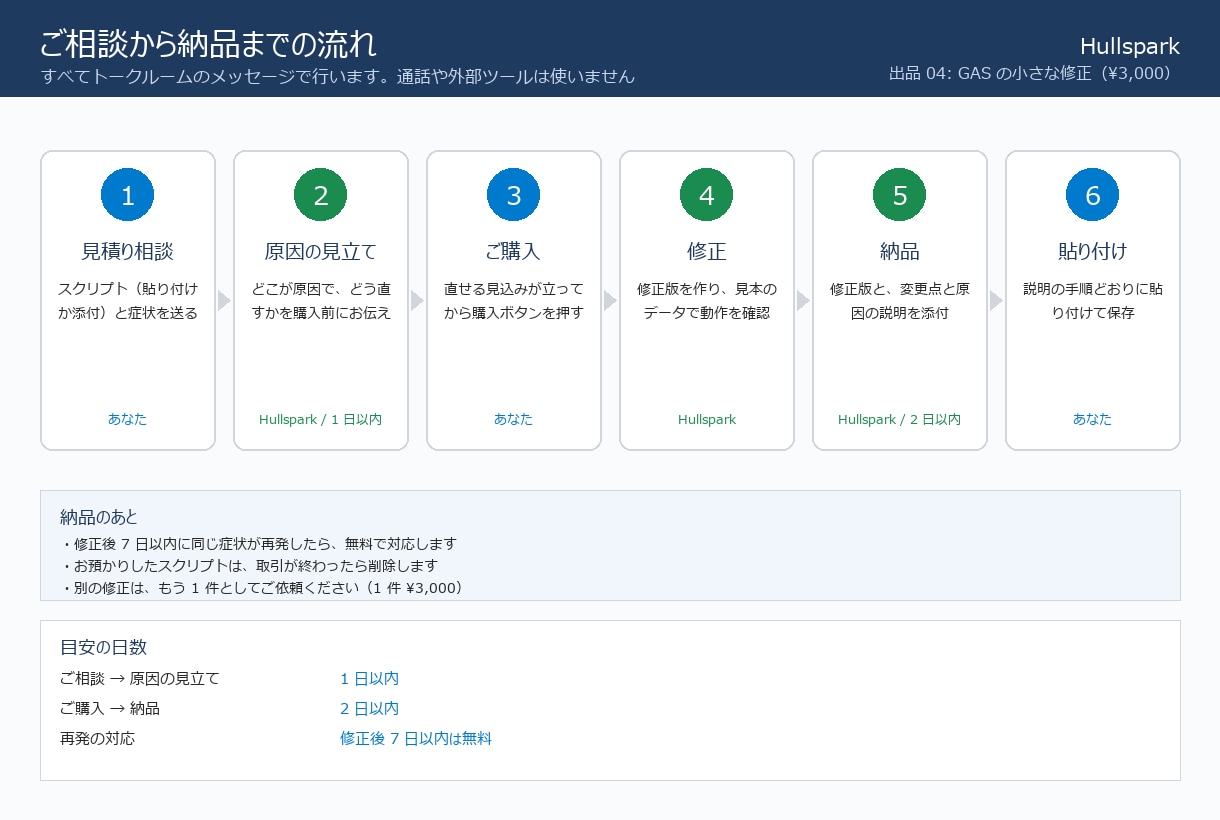Select the 見積り相談 card title
This screenshot has height=820, width=1220.
(x=128, y=251)
